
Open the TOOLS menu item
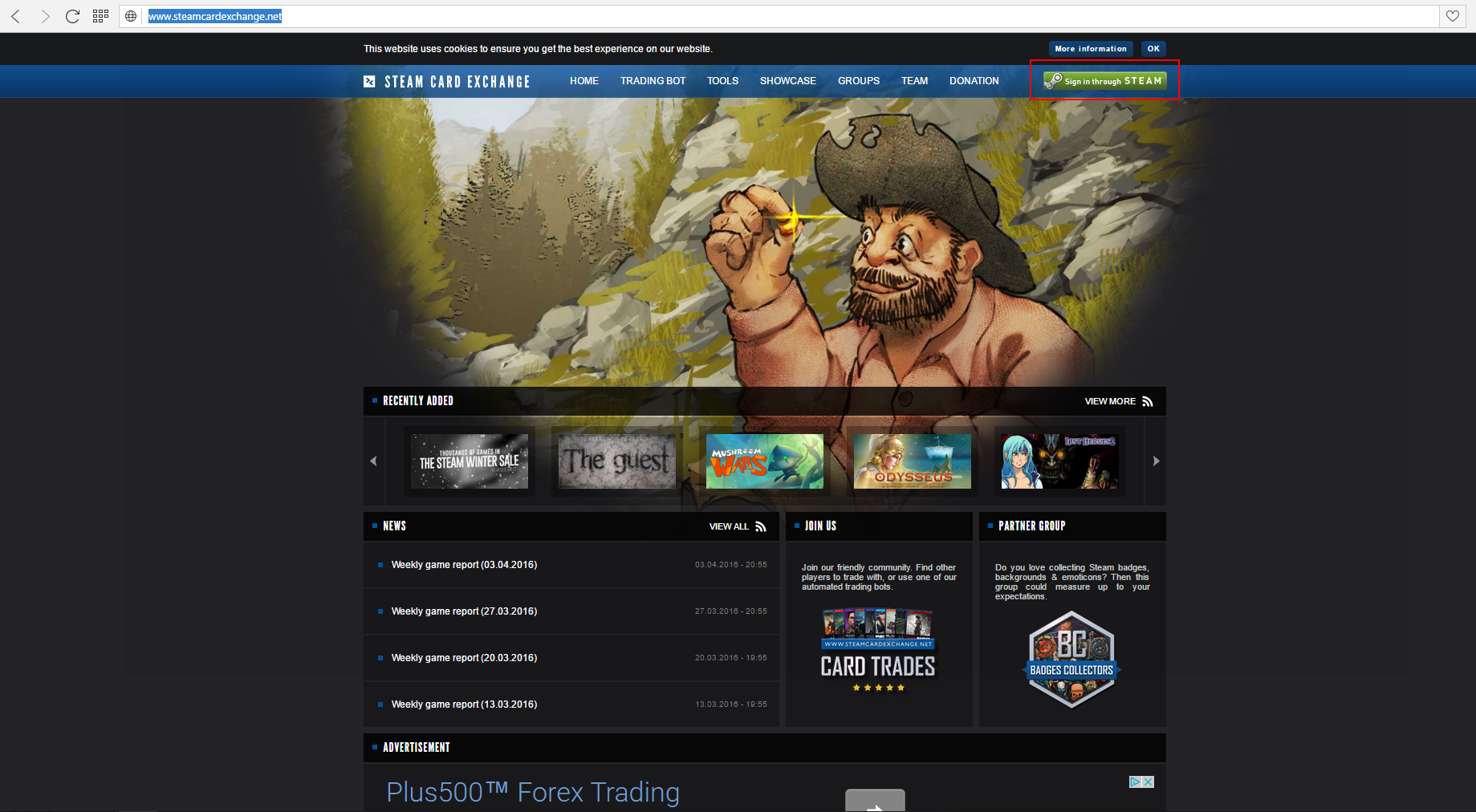(x=722, y=81)
